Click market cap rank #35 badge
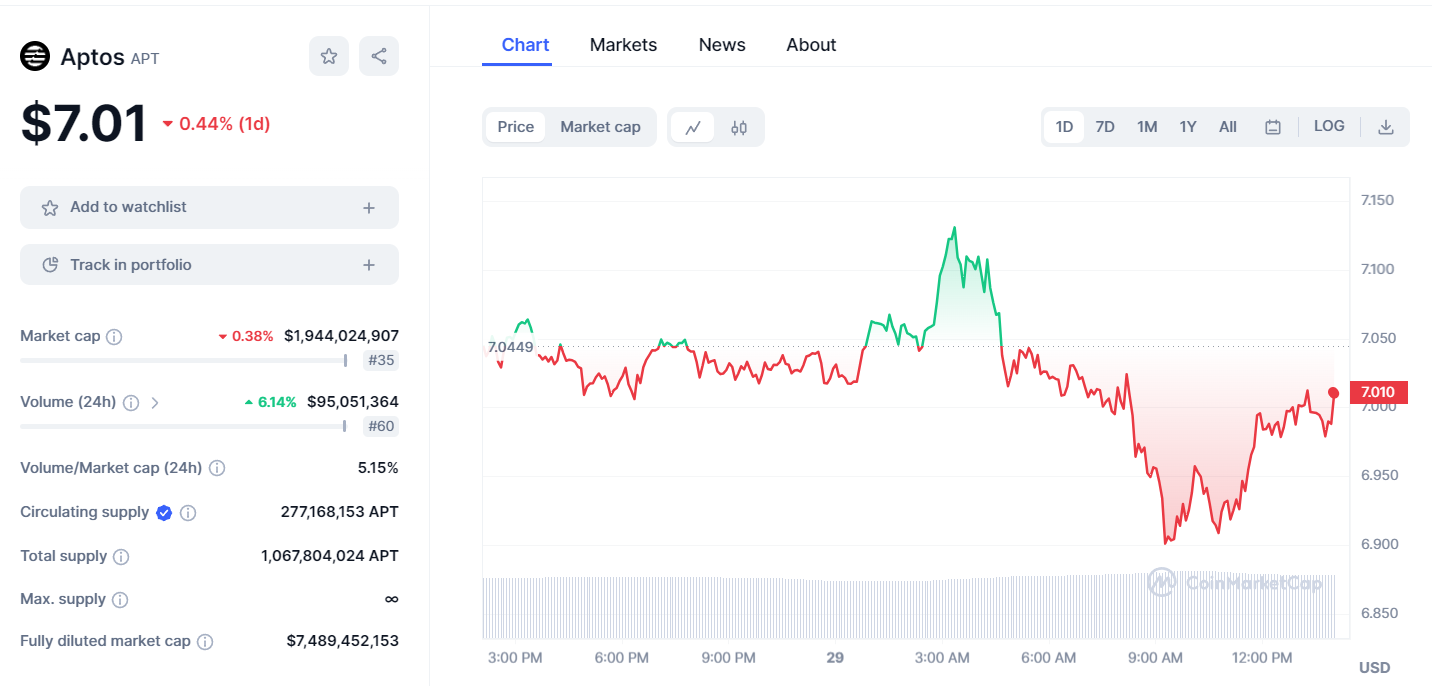The image size is (1432, 686). point(381,361)
